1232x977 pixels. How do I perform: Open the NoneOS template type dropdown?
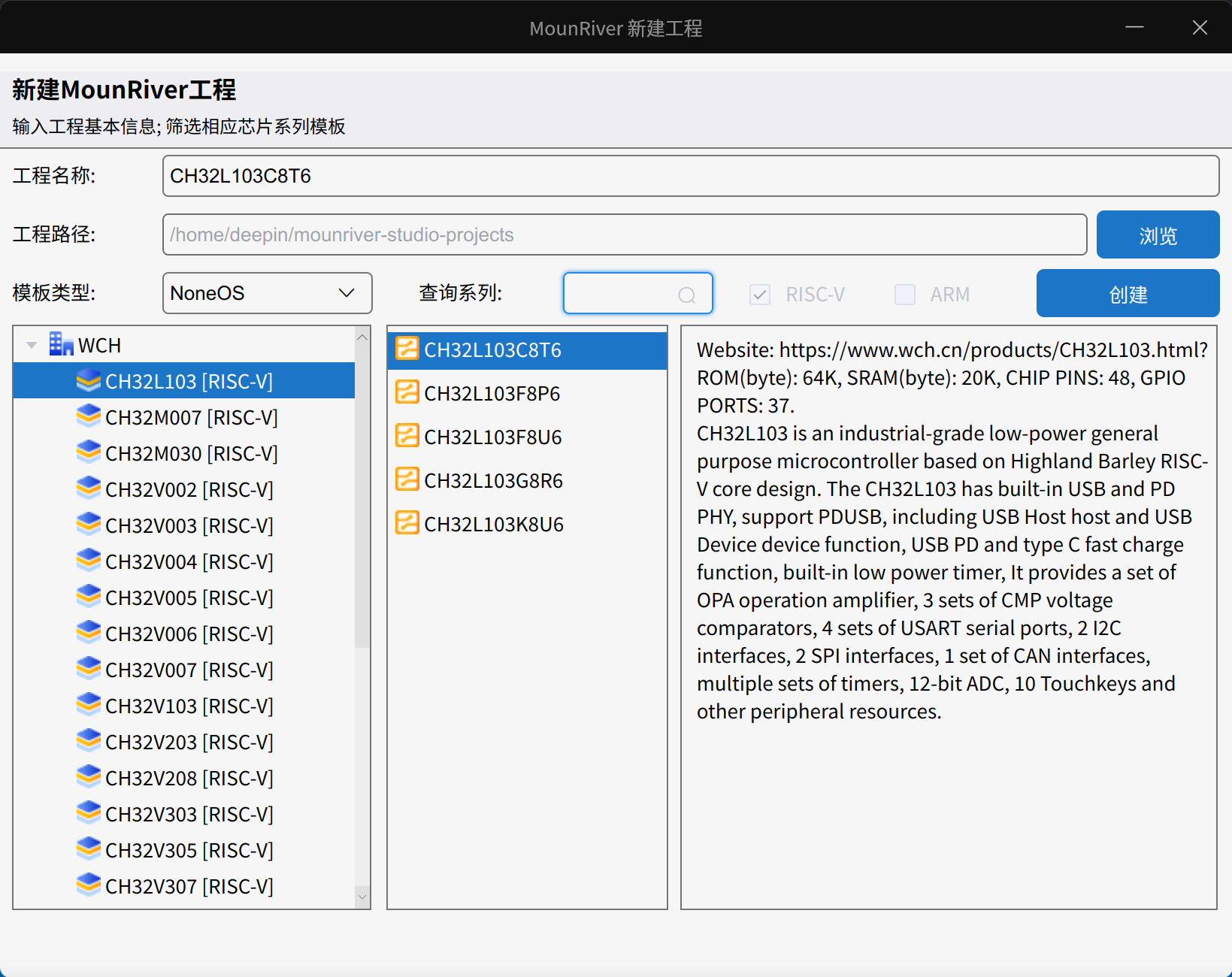point(268,293)
